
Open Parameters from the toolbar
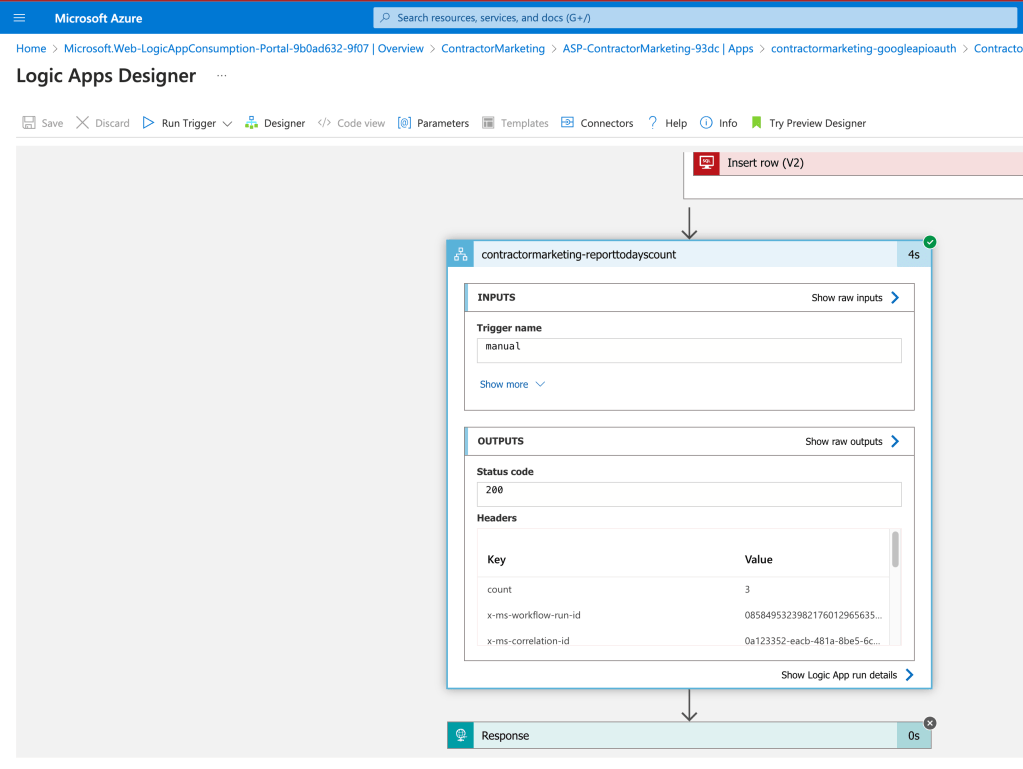pyautogui.click(x=442, y=123)
